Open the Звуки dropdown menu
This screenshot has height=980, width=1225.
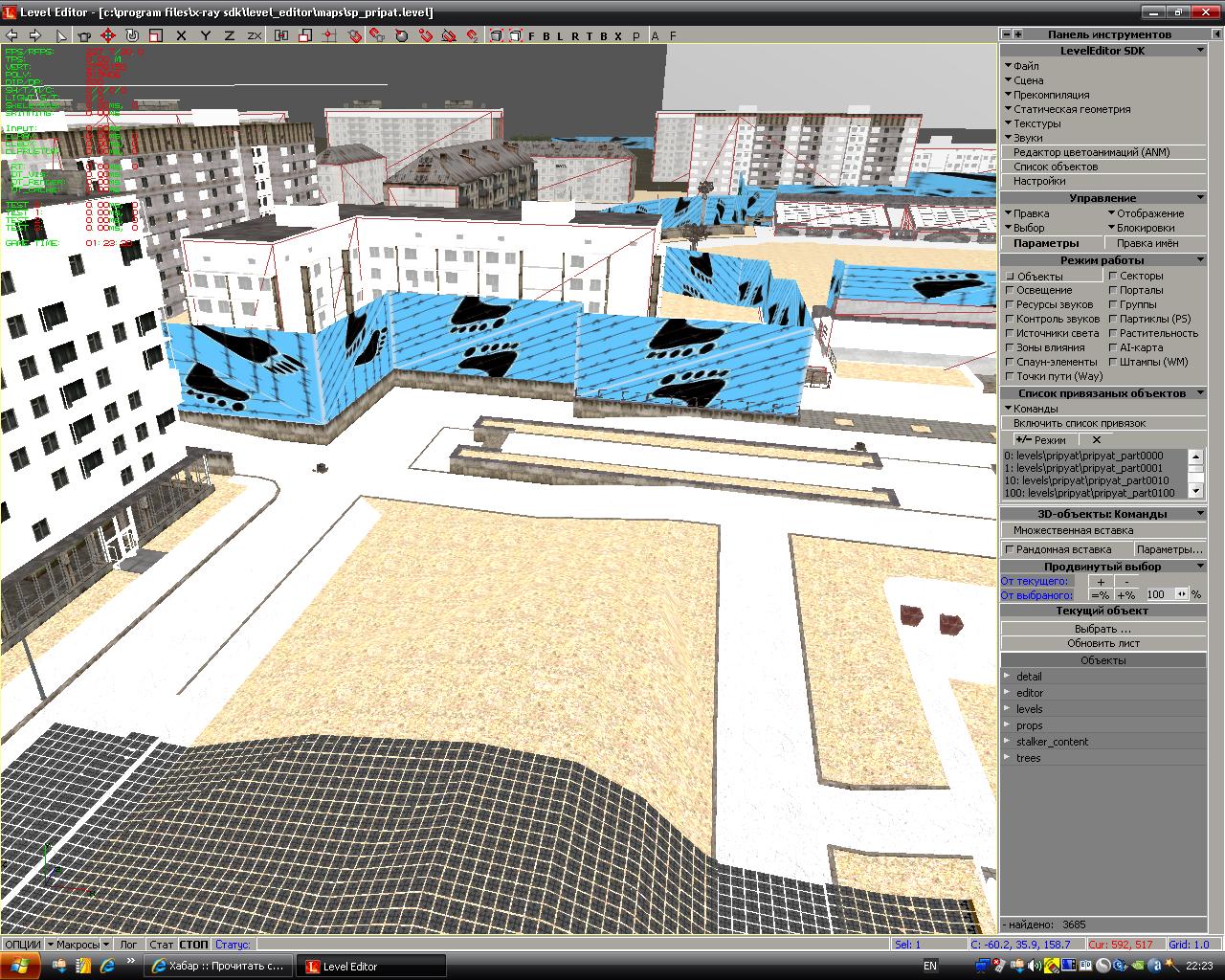point(1024,138)
